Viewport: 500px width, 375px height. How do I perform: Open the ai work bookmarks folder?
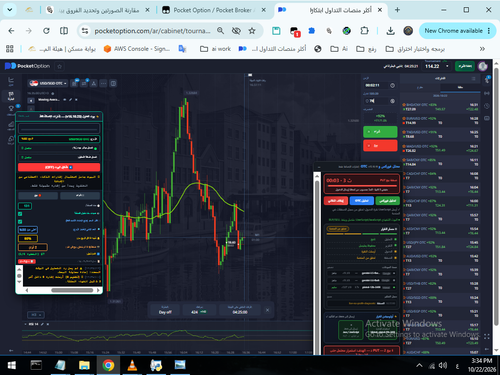pyautogui.click(x=215, y=49)
